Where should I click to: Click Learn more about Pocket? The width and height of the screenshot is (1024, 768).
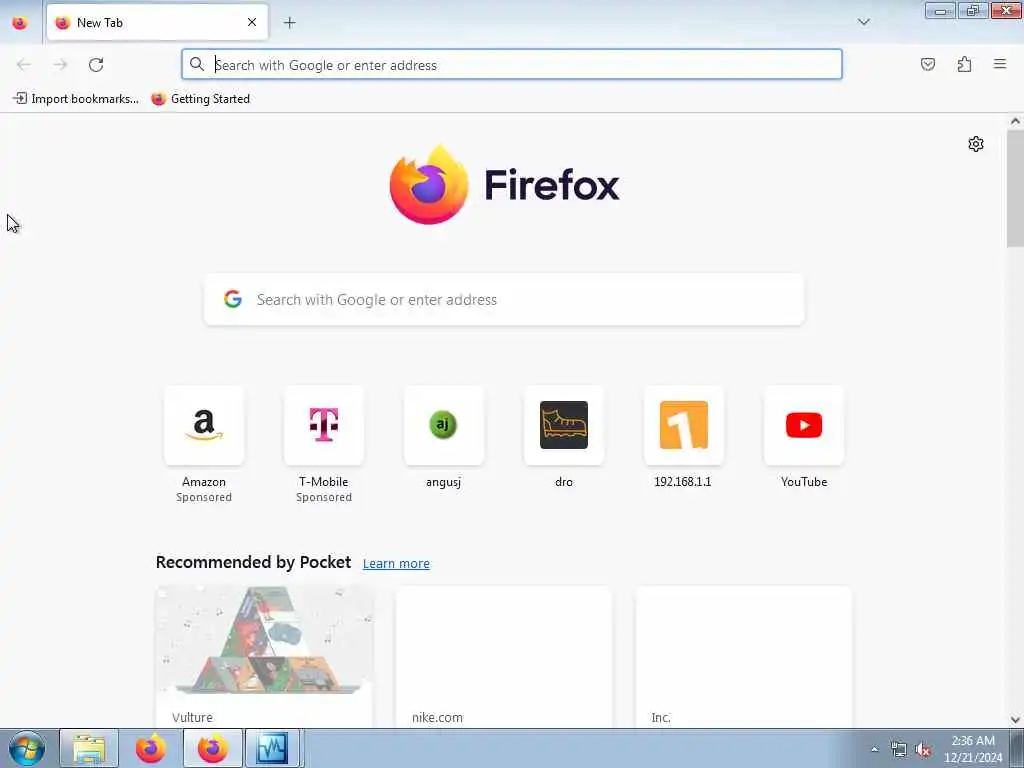[396, 564]
